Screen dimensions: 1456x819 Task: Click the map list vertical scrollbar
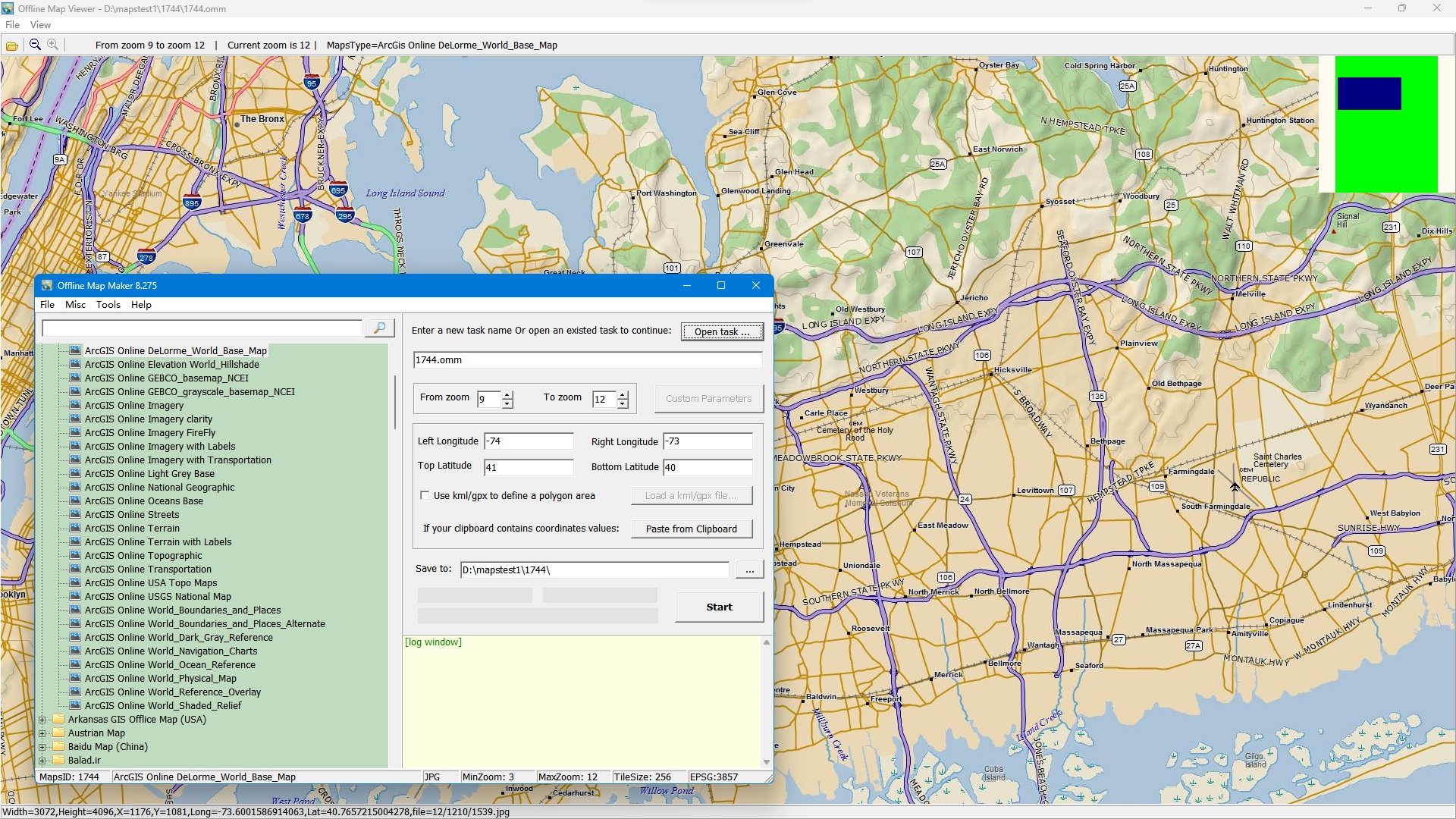point(394,402)
